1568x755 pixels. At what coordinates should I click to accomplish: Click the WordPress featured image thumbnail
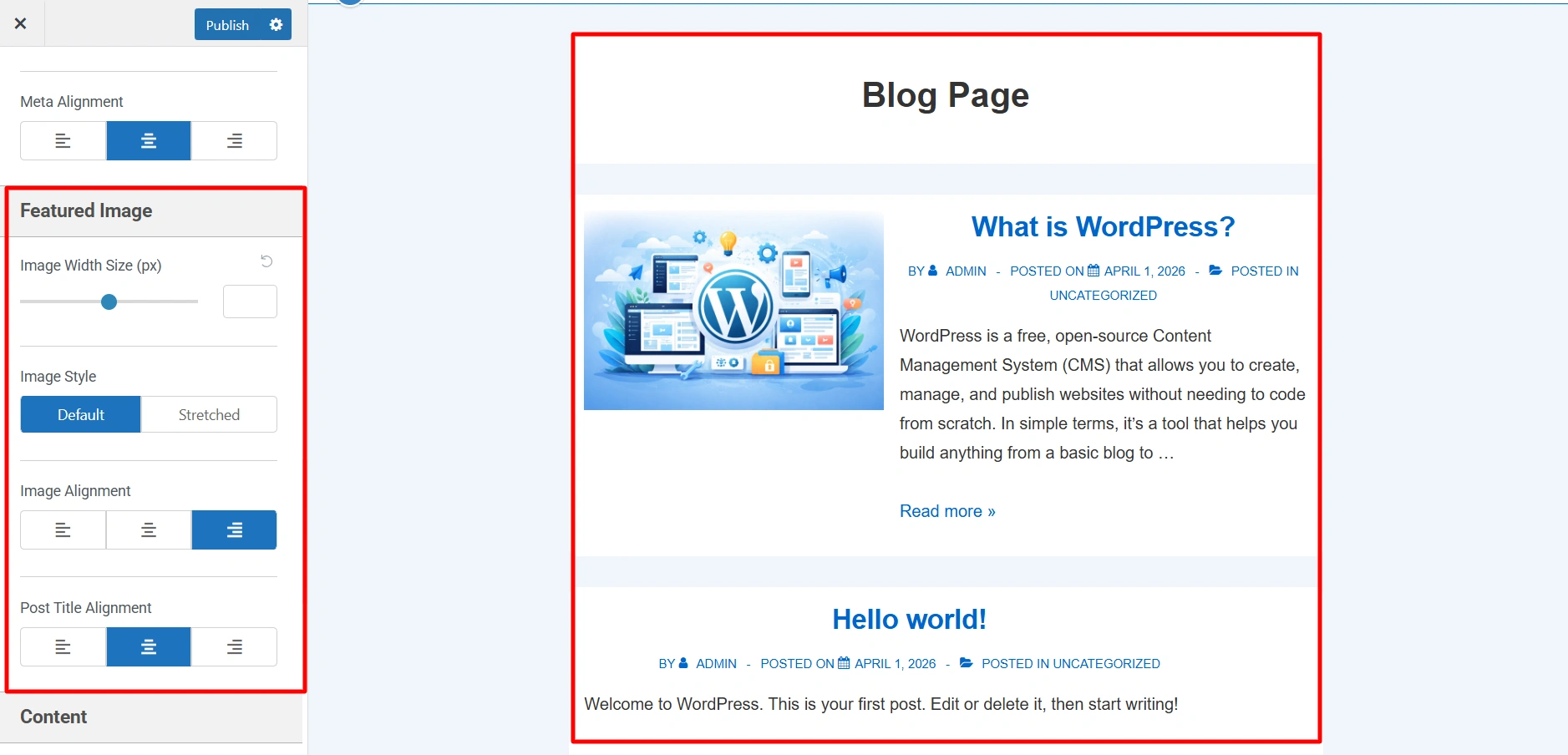(733, 311)
